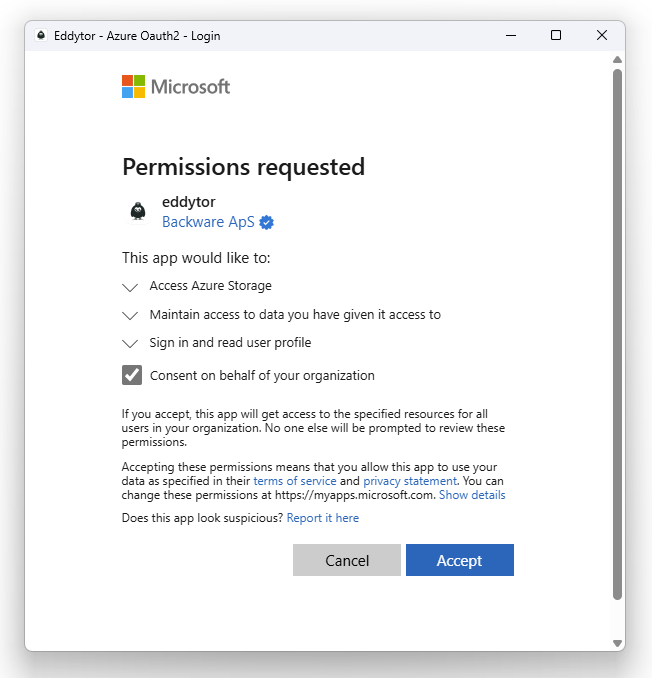652x678 pixels.
Task: Expand Access Azure Storage permission
Action: coord(130,287)
